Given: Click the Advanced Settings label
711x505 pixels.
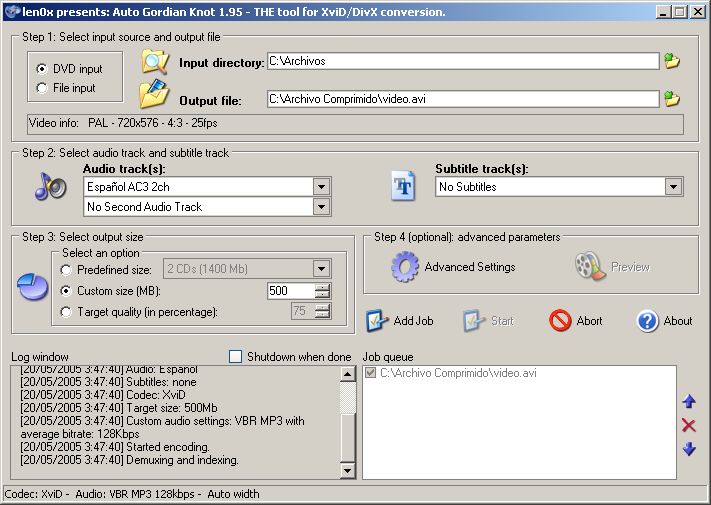Looking at the screenshot, I should coord(470,267).
